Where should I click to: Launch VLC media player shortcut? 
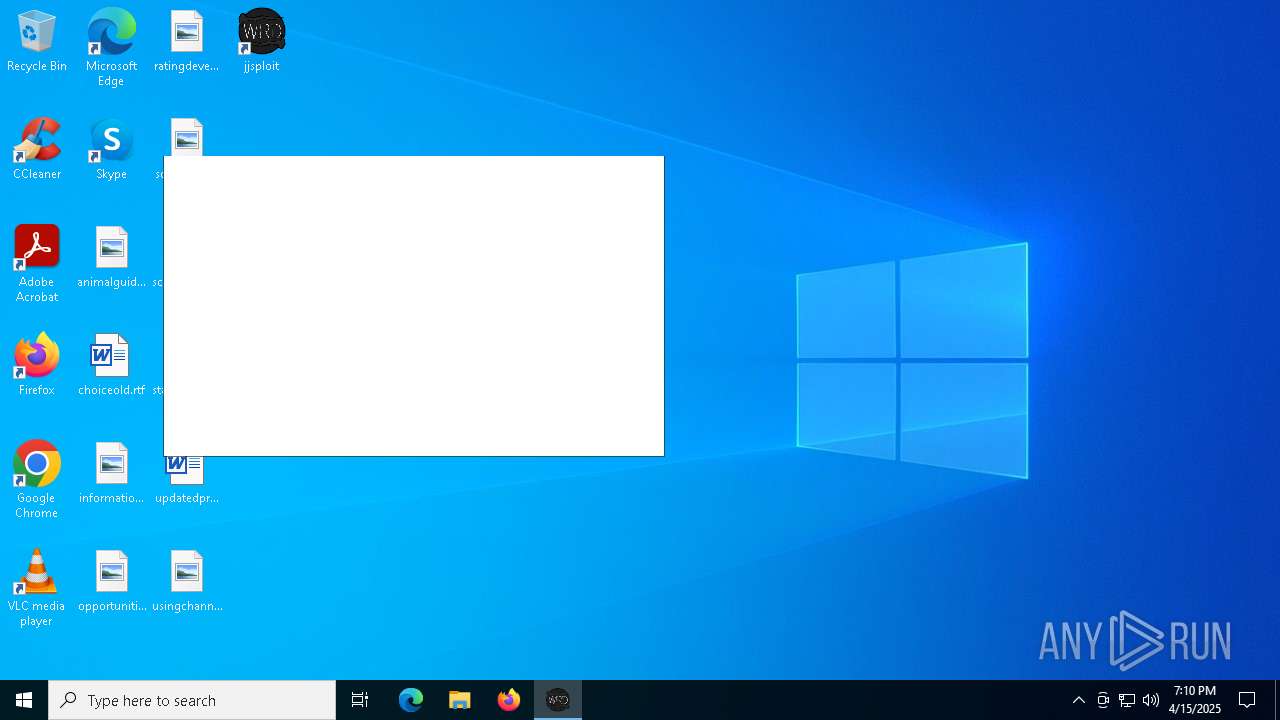tap(37, 588)
